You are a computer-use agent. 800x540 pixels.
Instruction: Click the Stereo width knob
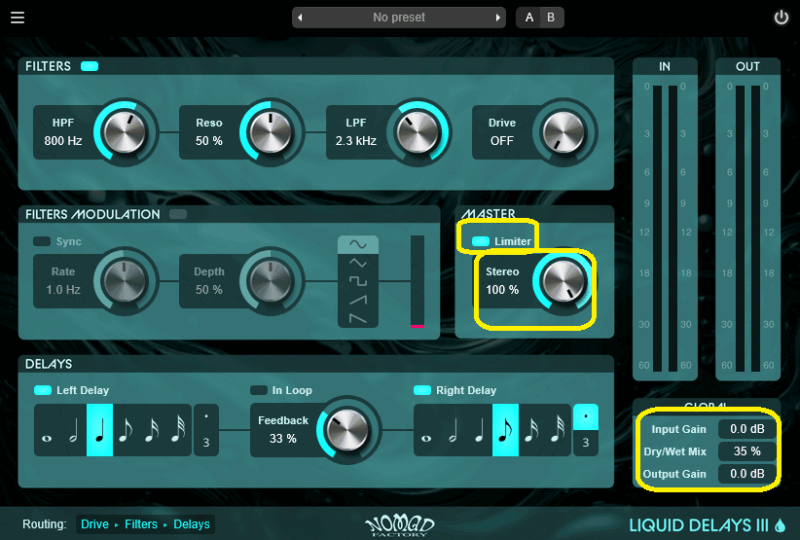pyautogui.click(x=563, y=281)
